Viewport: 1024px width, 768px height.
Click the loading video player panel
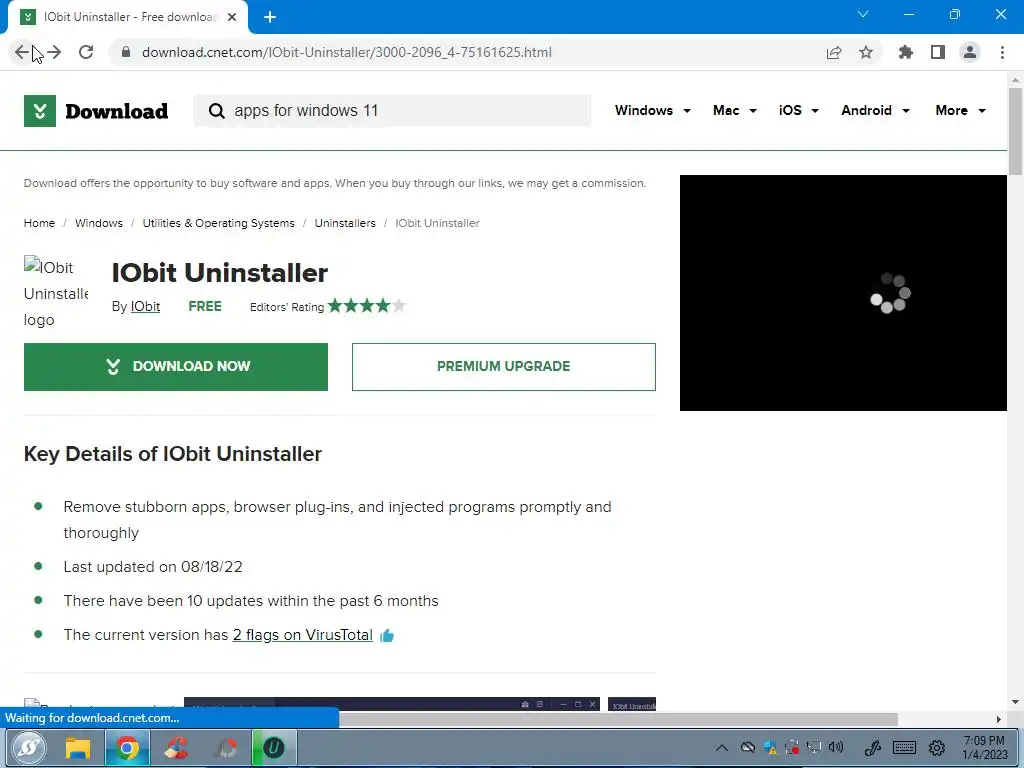point(843,293)
